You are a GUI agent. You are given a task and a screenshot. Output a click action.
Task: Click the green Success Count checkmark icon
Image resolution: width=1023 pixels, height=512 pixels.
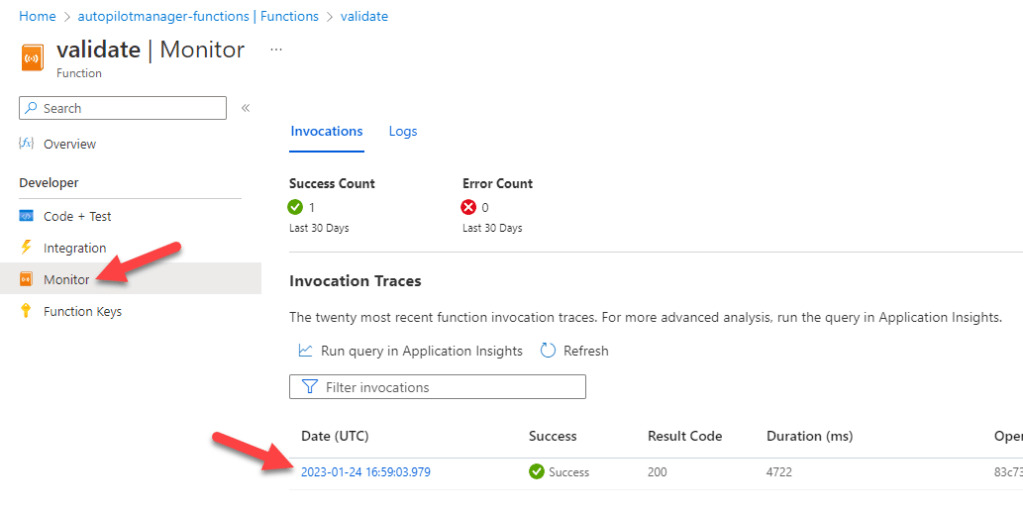click(x=296, y=207)
